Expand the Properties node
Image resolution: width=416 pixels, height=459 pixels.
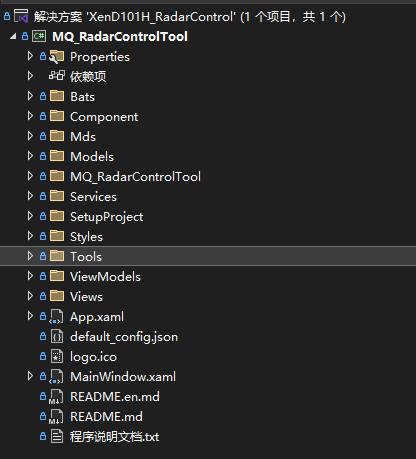coord(30,56)
